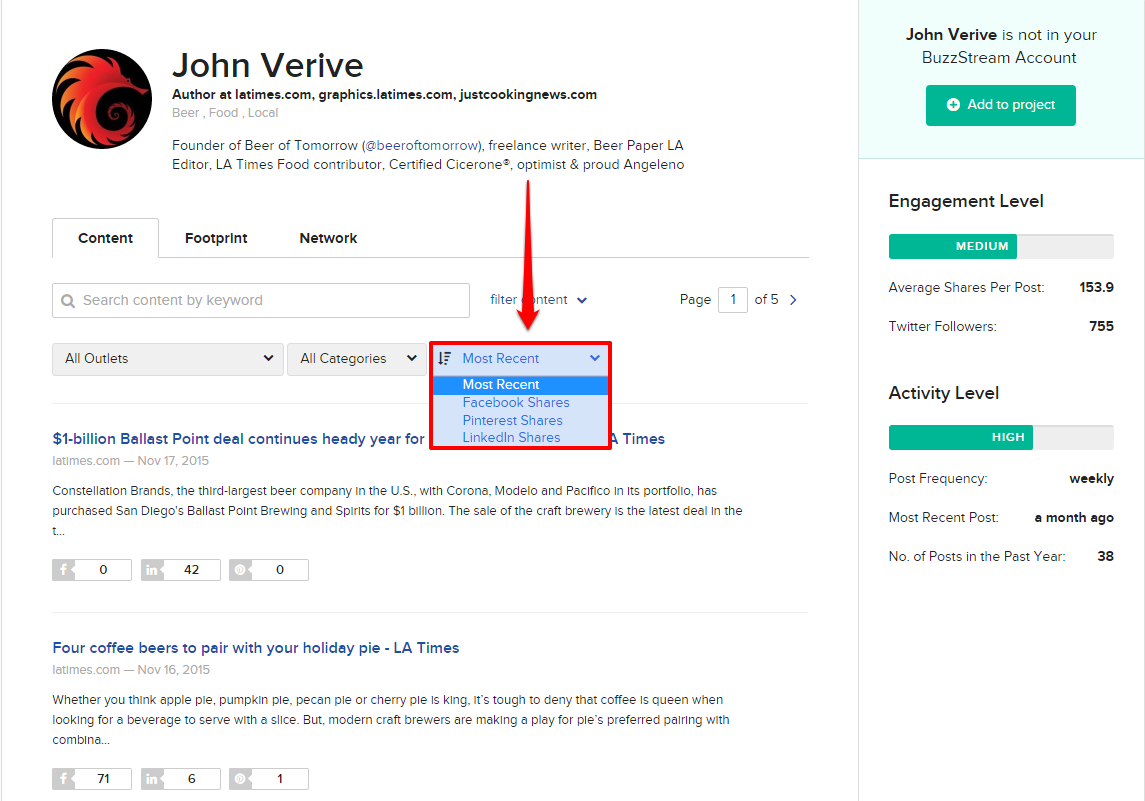Click the MEDIUM engagement level bar
Screen dimensions: 1145x801
[x=952, y=246]
